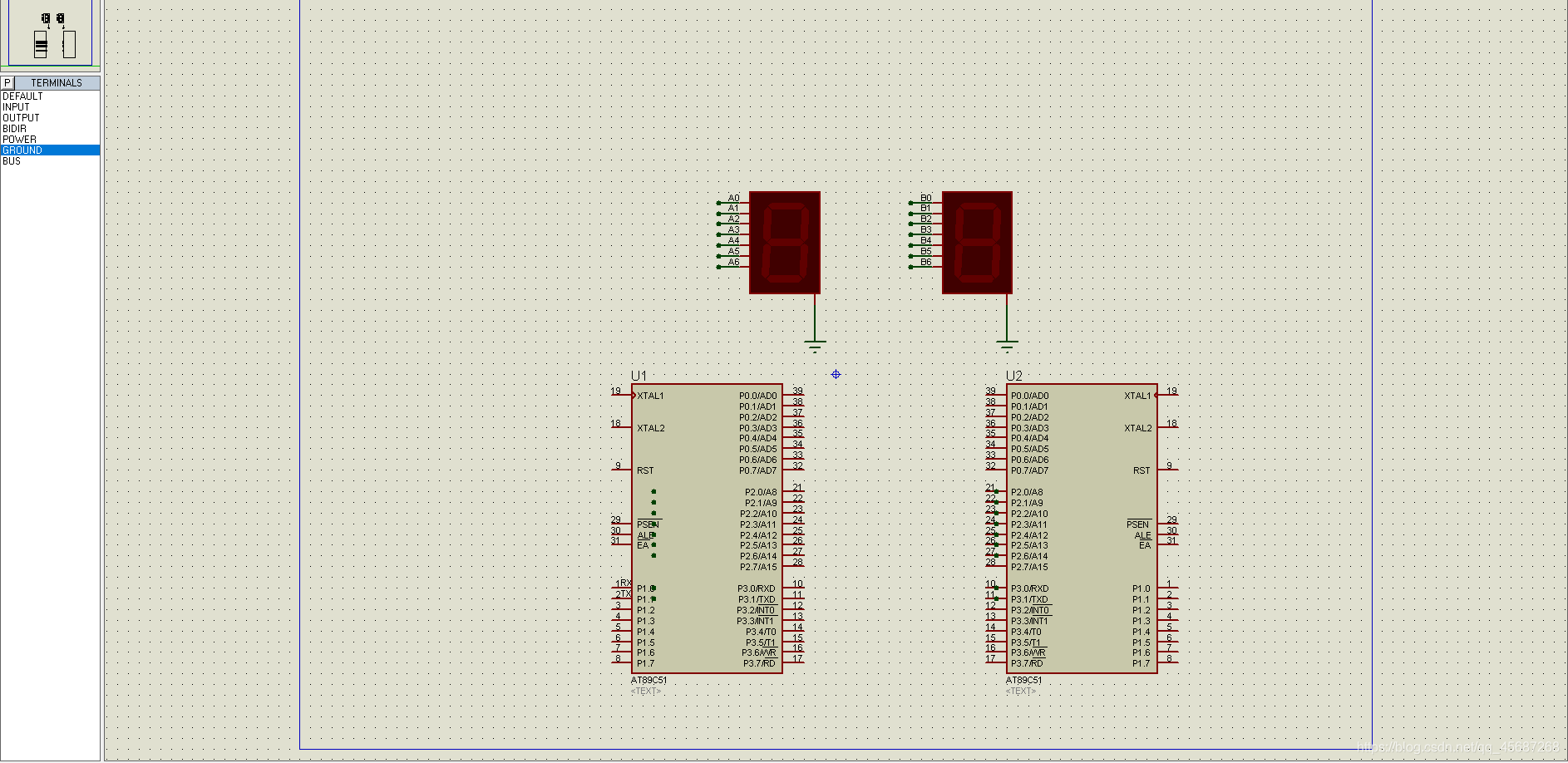
Task: Click RST pin label on U1
Action: coord(645,470)
